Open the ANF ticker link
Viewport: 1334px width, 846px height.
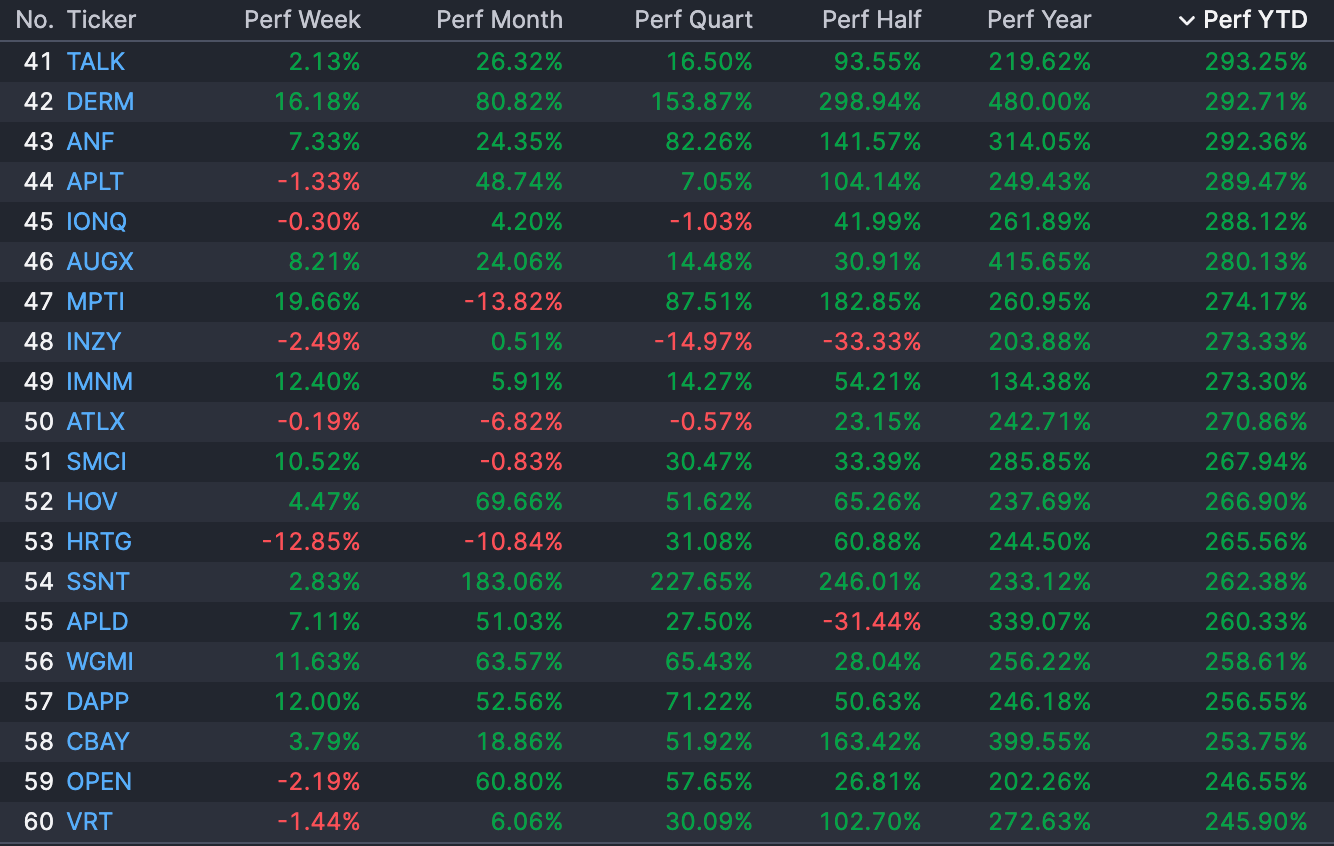tap(91, 142)
